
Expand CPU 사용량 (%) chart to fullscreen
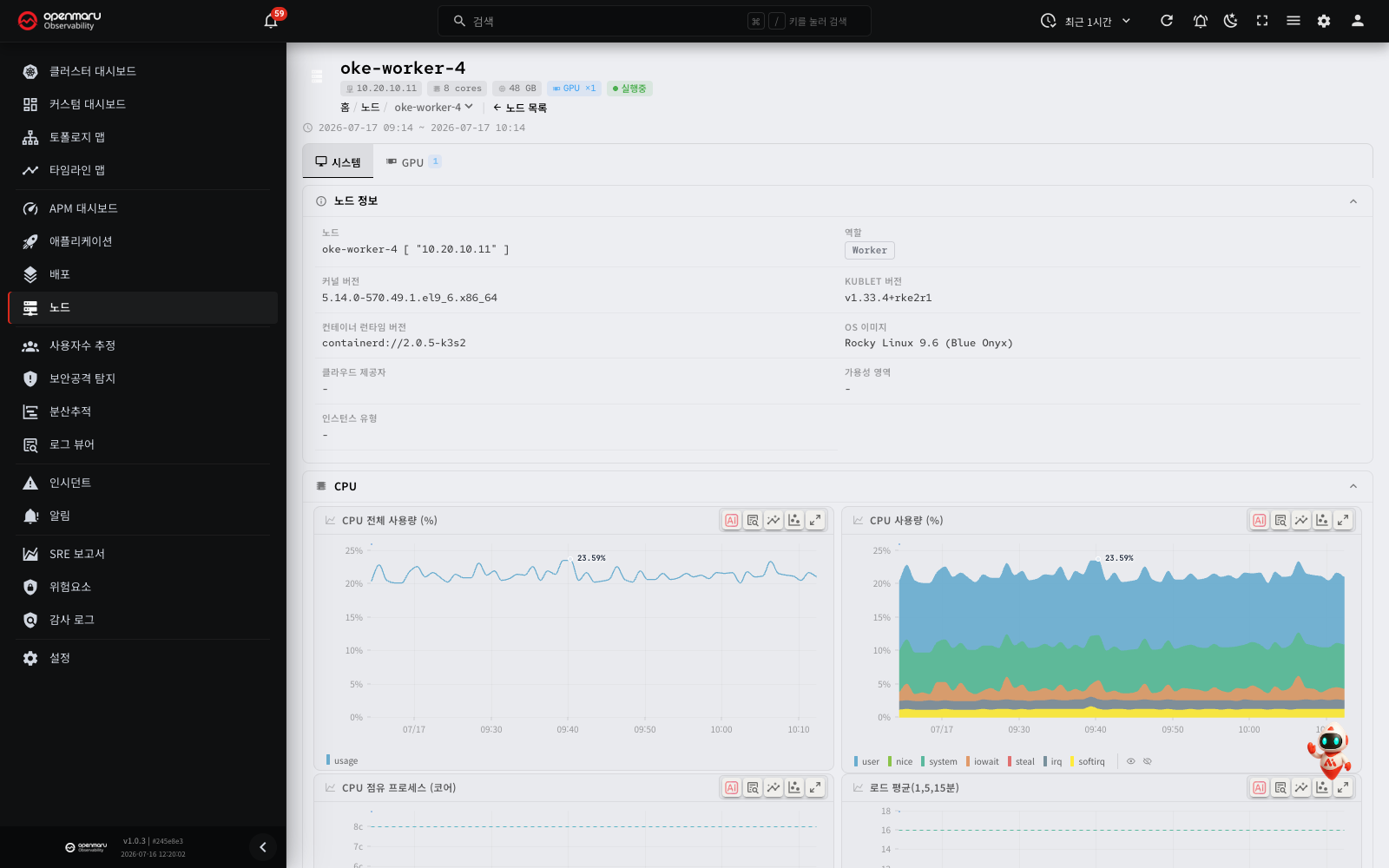pos(1343,520)
